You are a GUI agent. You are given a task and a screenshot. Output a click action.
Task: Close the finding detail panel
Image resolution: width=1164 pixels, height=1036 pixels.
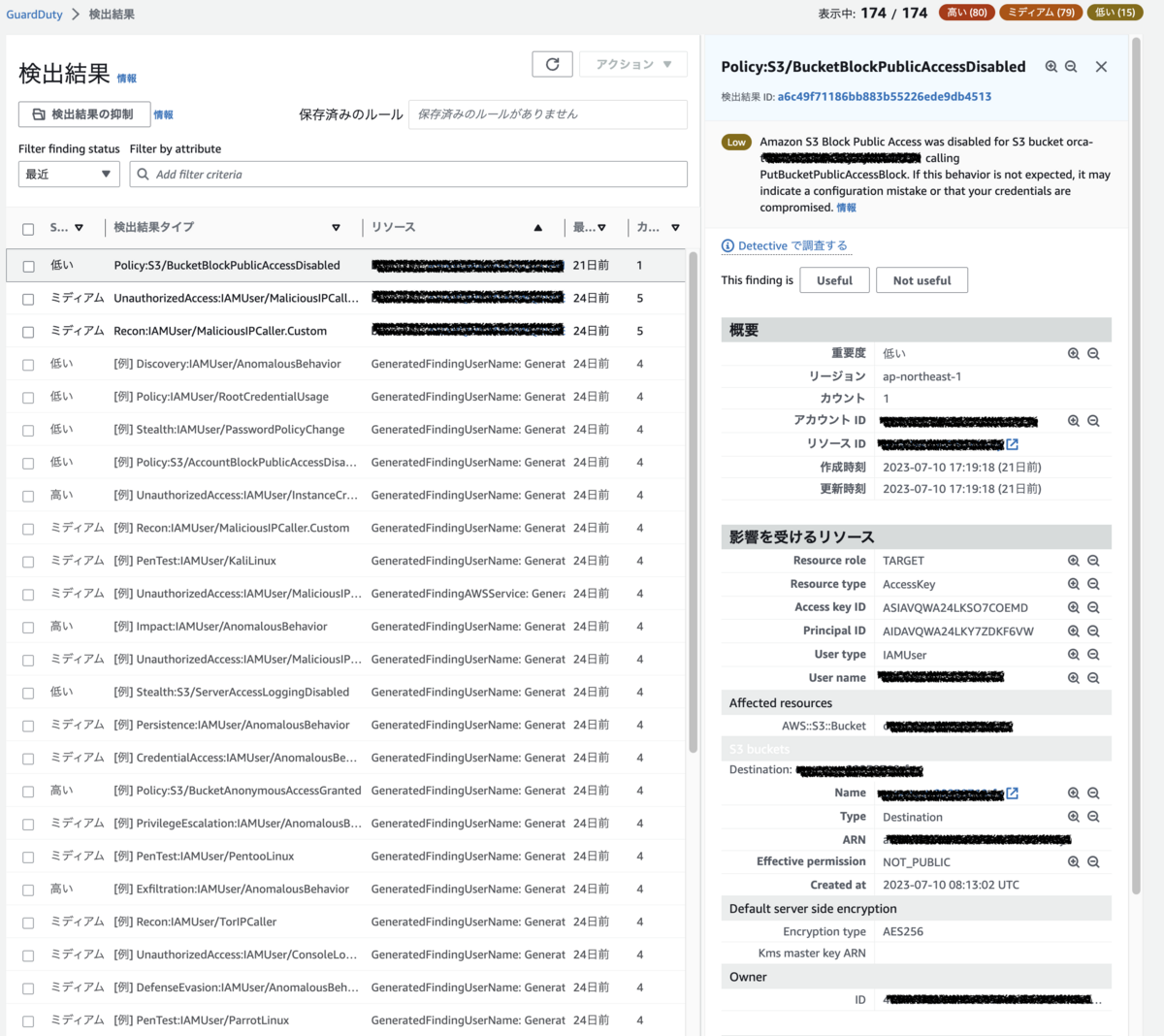(1101, 67)
